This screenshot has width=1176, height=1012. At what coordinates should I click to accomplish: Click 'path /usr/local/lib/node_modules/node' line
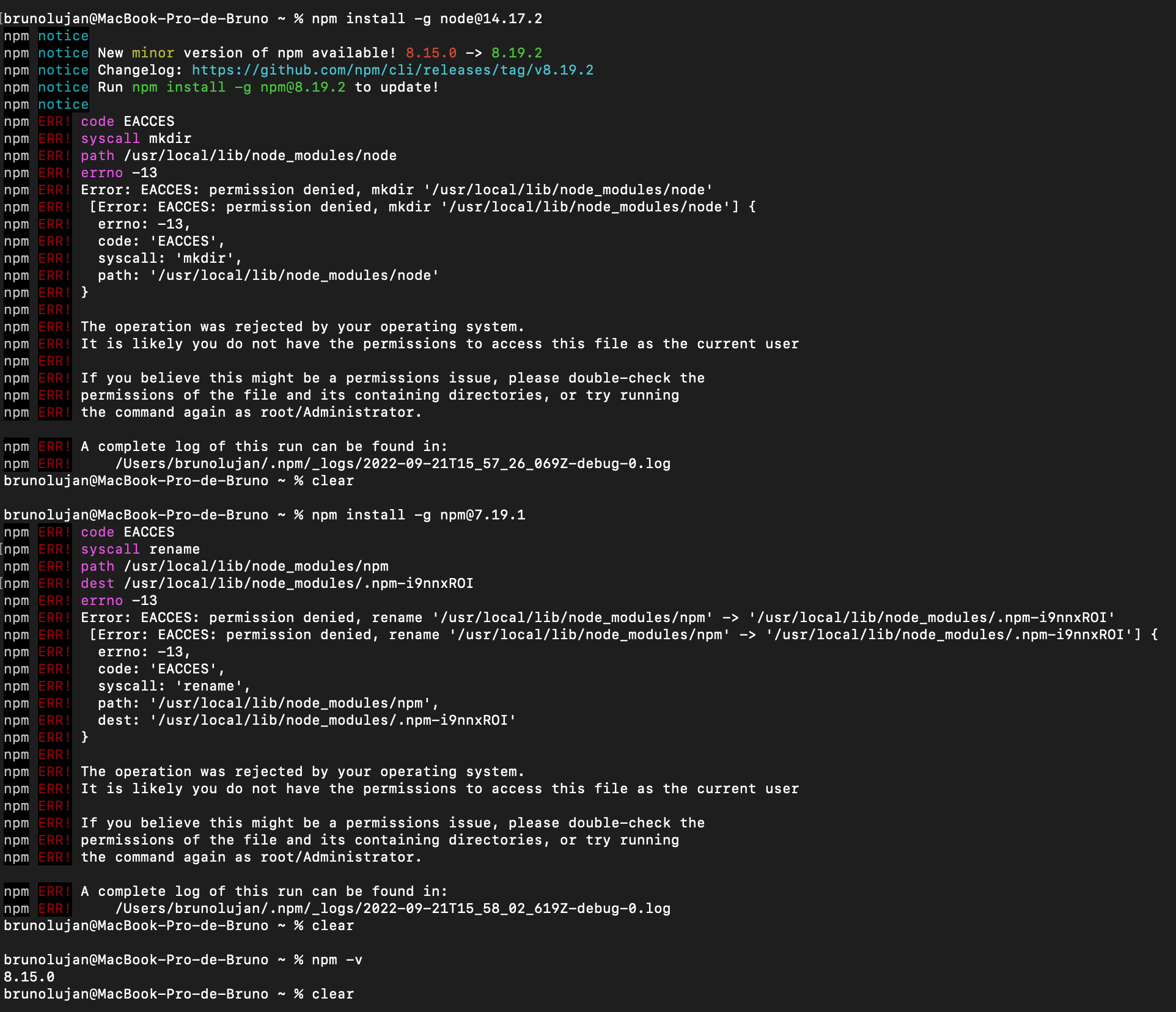(x=238, y=156)
